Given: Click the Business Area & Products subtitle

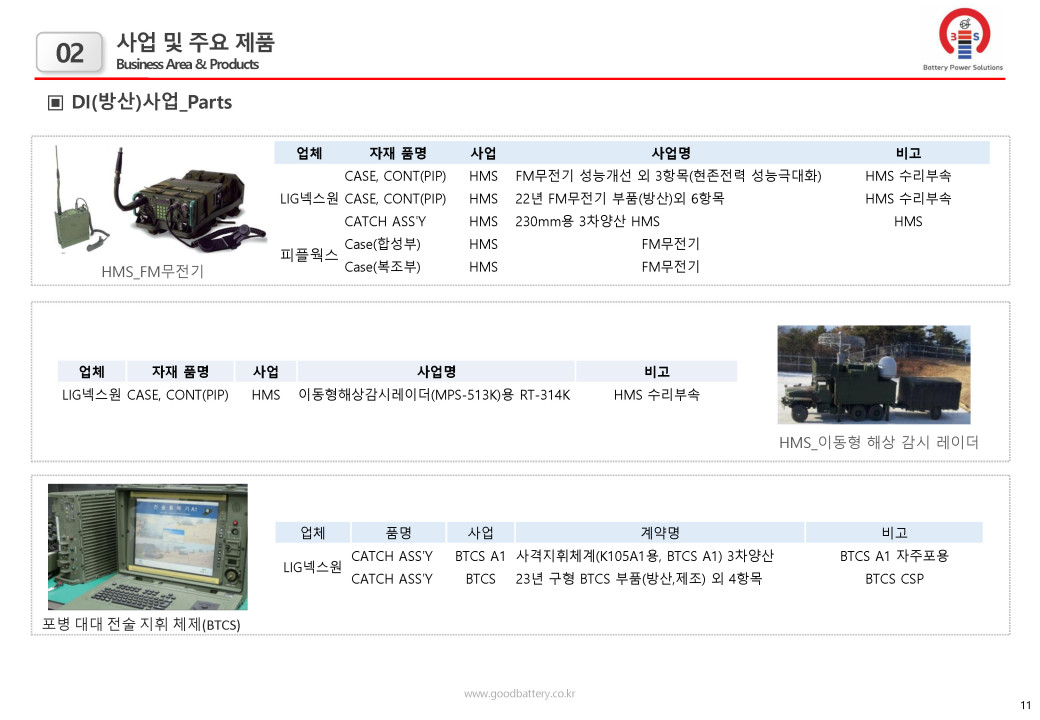Looking at the screenshot, I should point(187,65).
